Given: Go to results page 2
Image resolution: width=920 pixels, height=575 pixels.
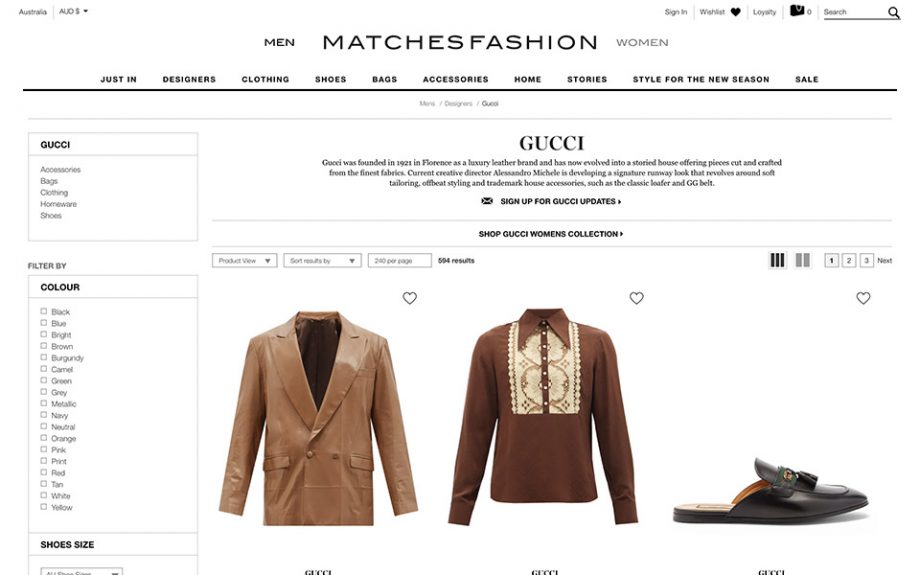Looking at the screenshot, I should tap(848, 261).
